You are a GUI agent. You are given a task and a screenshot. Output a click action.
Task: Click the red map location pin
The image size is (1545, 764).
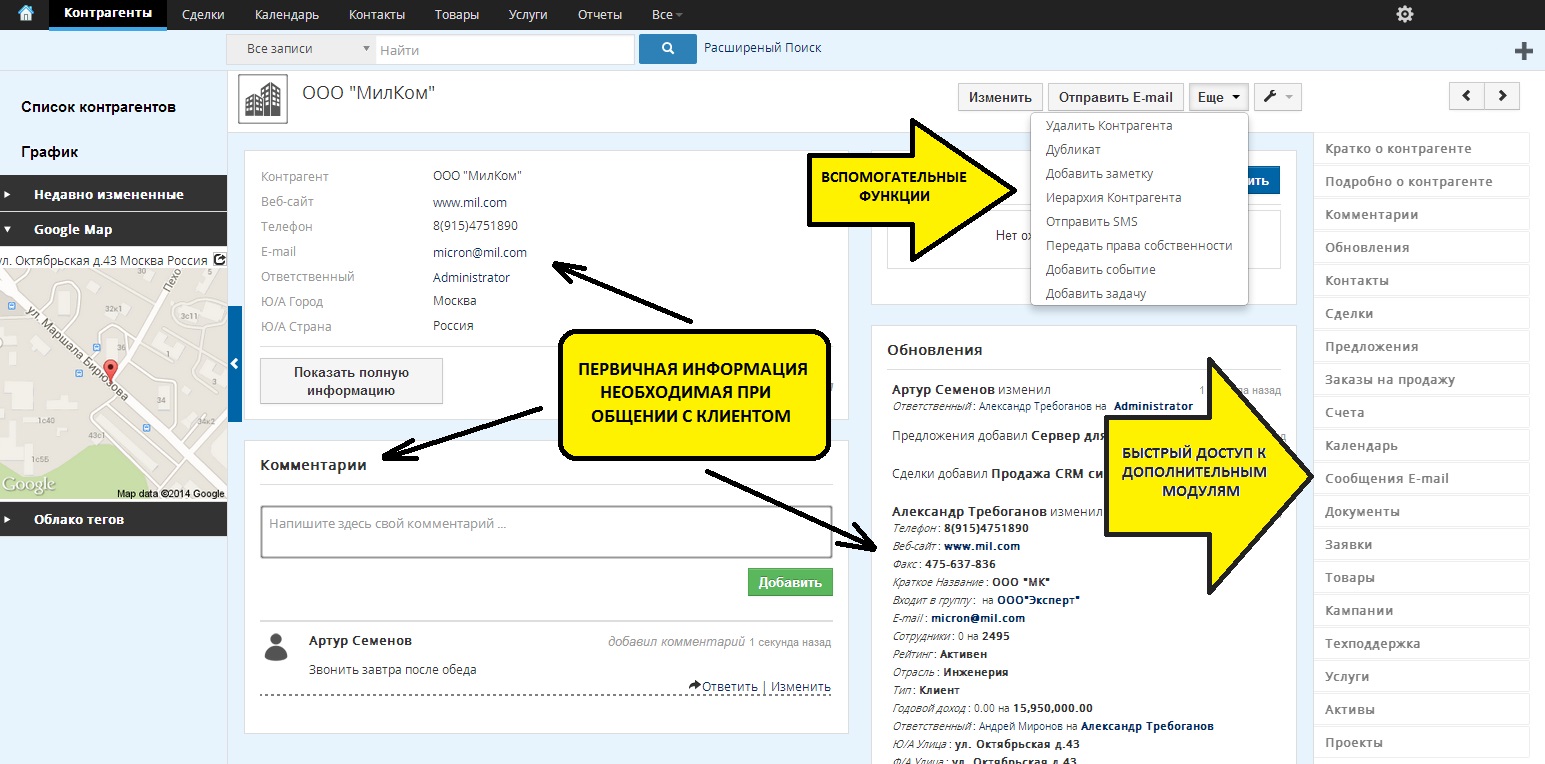[x=111, y=371]
